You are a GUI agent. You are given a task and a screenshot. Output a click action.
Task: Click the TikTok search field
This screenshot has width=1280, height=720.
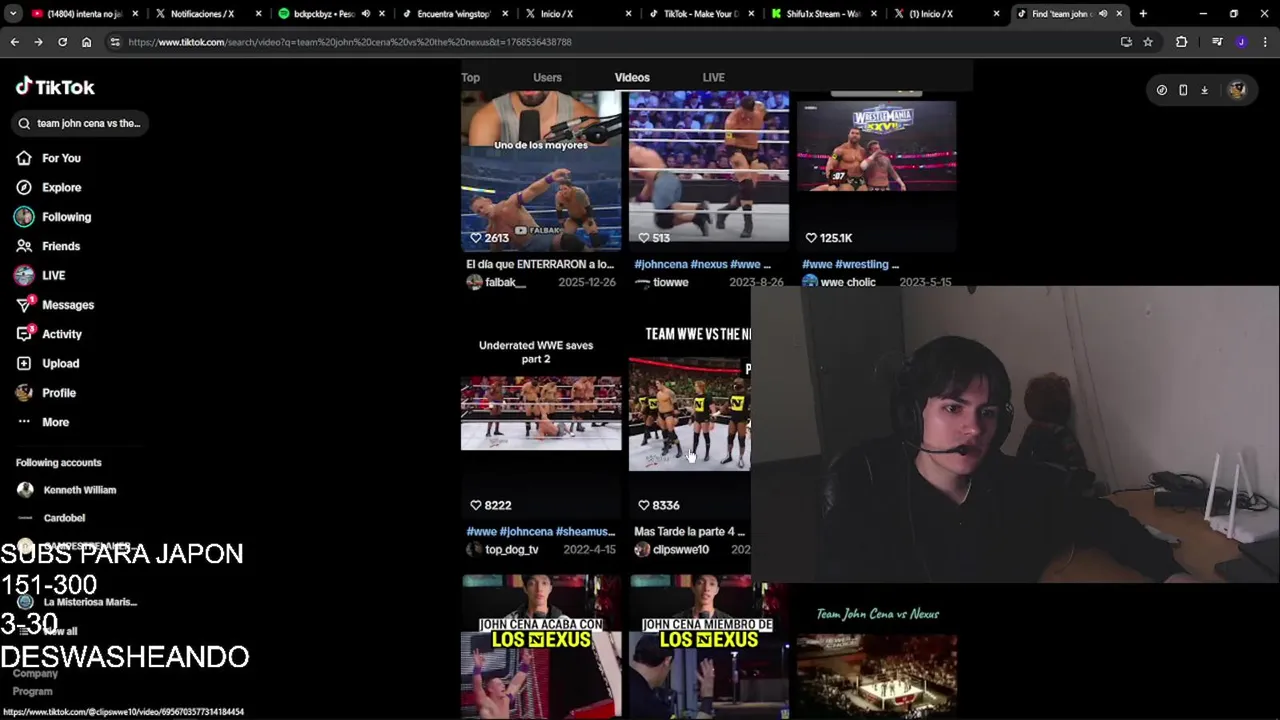point(80,123)
